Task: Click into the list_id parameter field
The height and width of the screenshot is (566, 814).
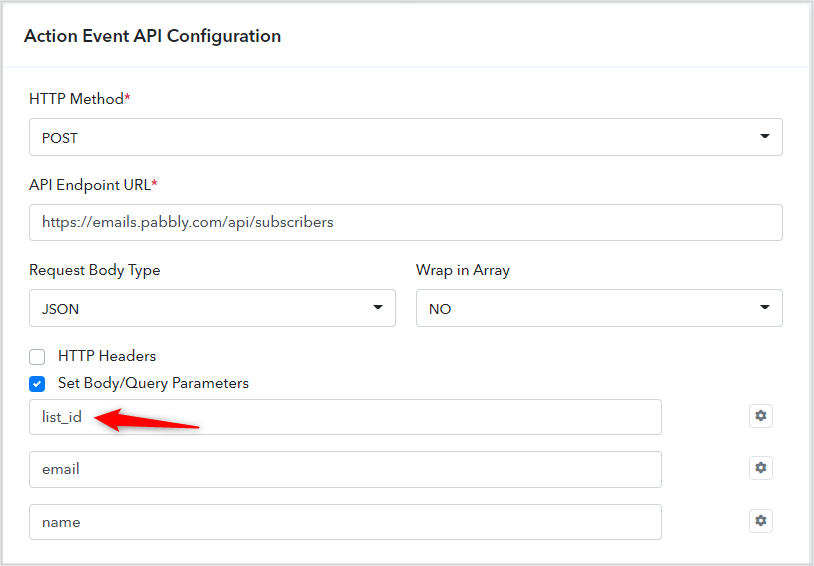Action: click(345, 417)
